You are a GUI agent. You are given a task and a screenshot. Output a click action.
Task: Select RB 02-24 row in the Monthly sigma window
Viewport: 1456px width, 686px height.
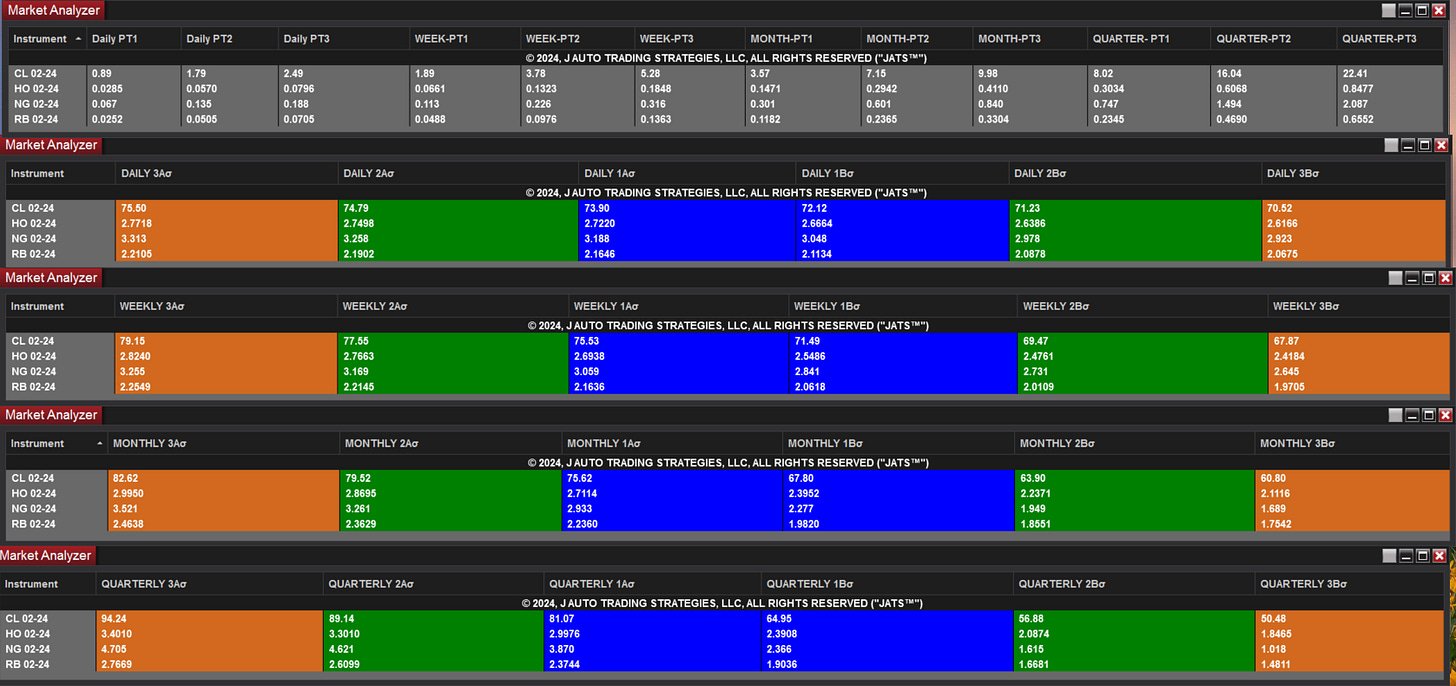[726, 524]
